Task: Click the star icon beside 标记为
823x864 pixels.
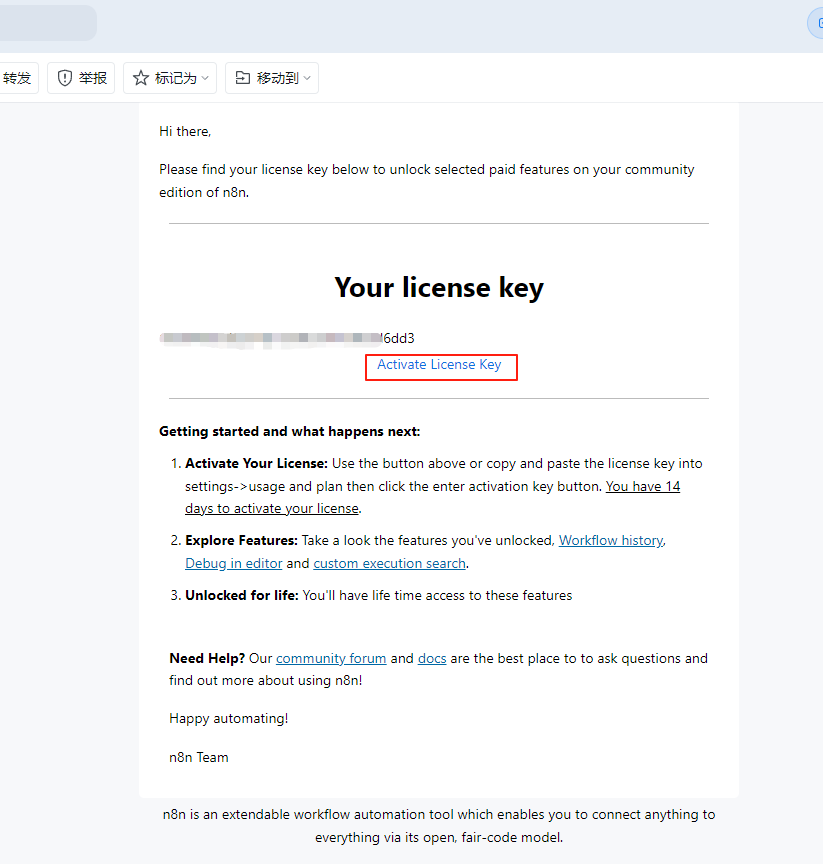Action: click(141, 78)
